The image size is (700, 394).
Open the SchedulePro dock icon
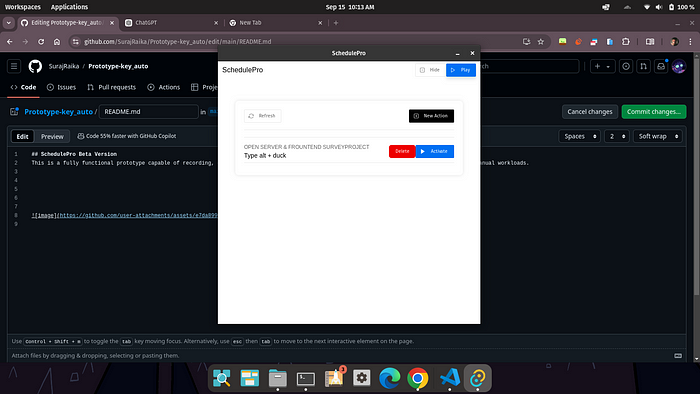pyautogui.click(x=478, y=378)
